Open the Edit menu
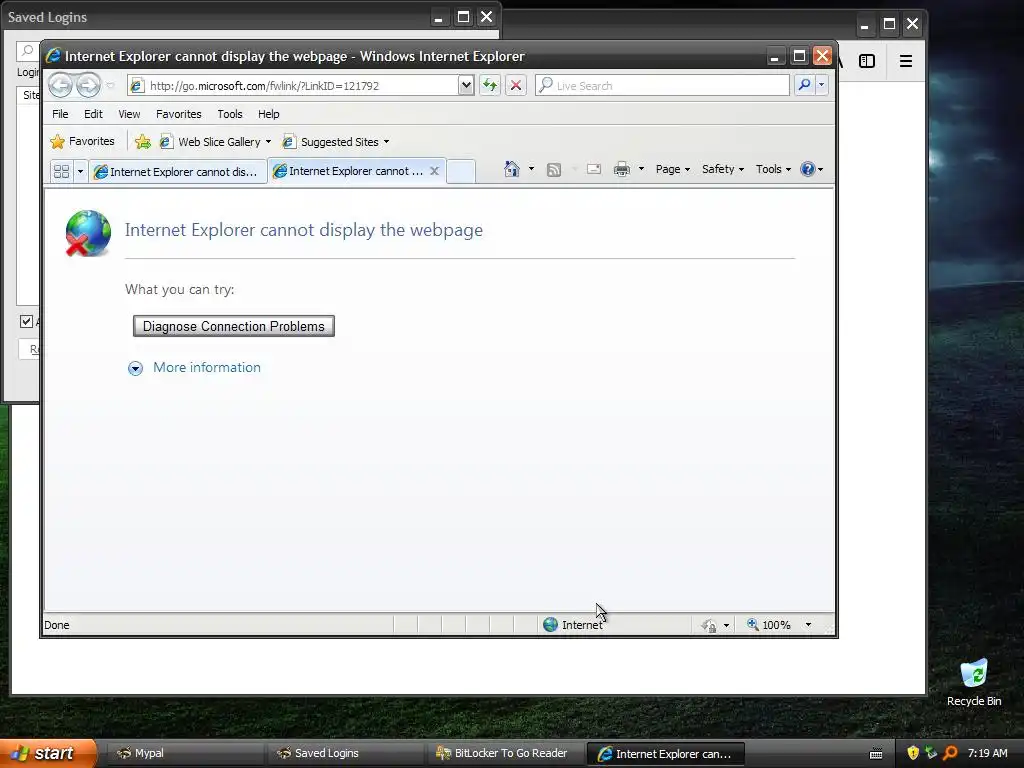The image size is (1024, 768). 93,114
